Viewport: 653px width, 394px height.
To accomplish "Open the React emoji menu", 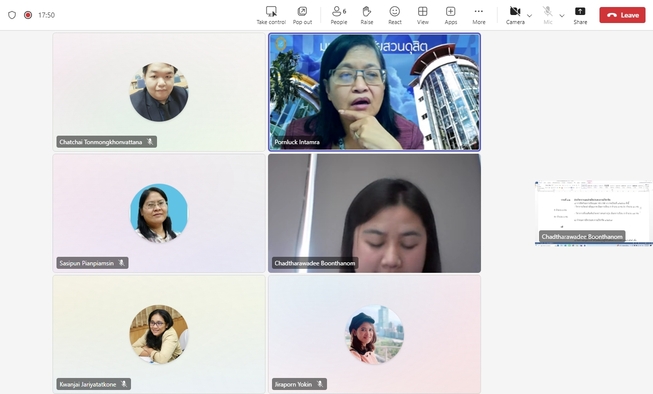I will tap(394, 15).
